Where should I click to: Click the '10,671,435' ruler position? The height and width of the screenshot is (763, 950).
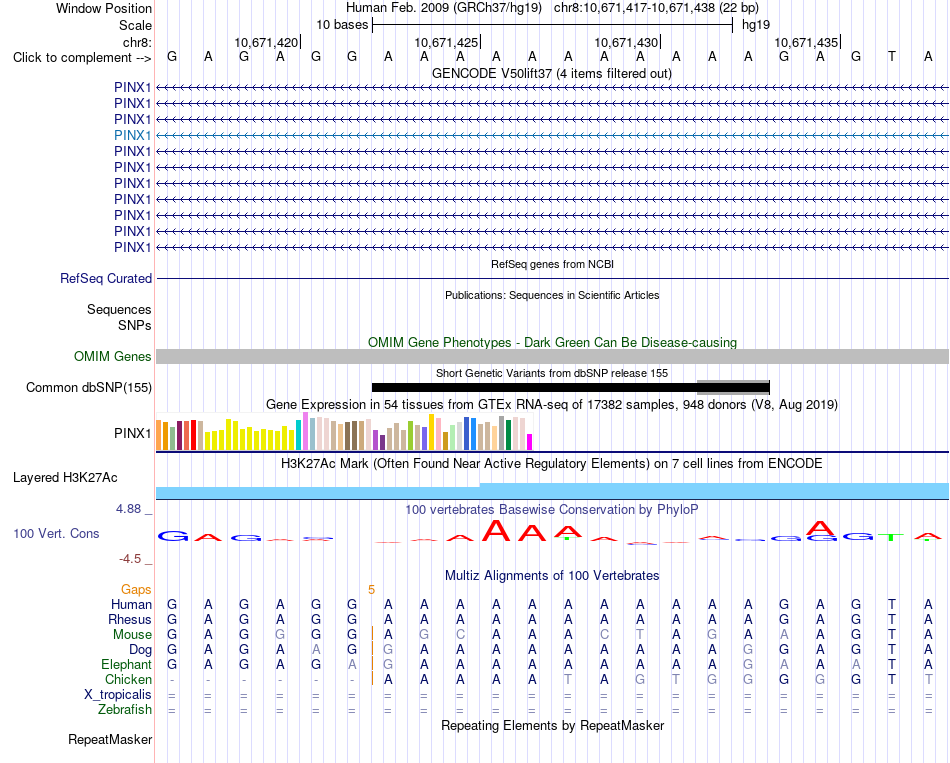point(806,42)
